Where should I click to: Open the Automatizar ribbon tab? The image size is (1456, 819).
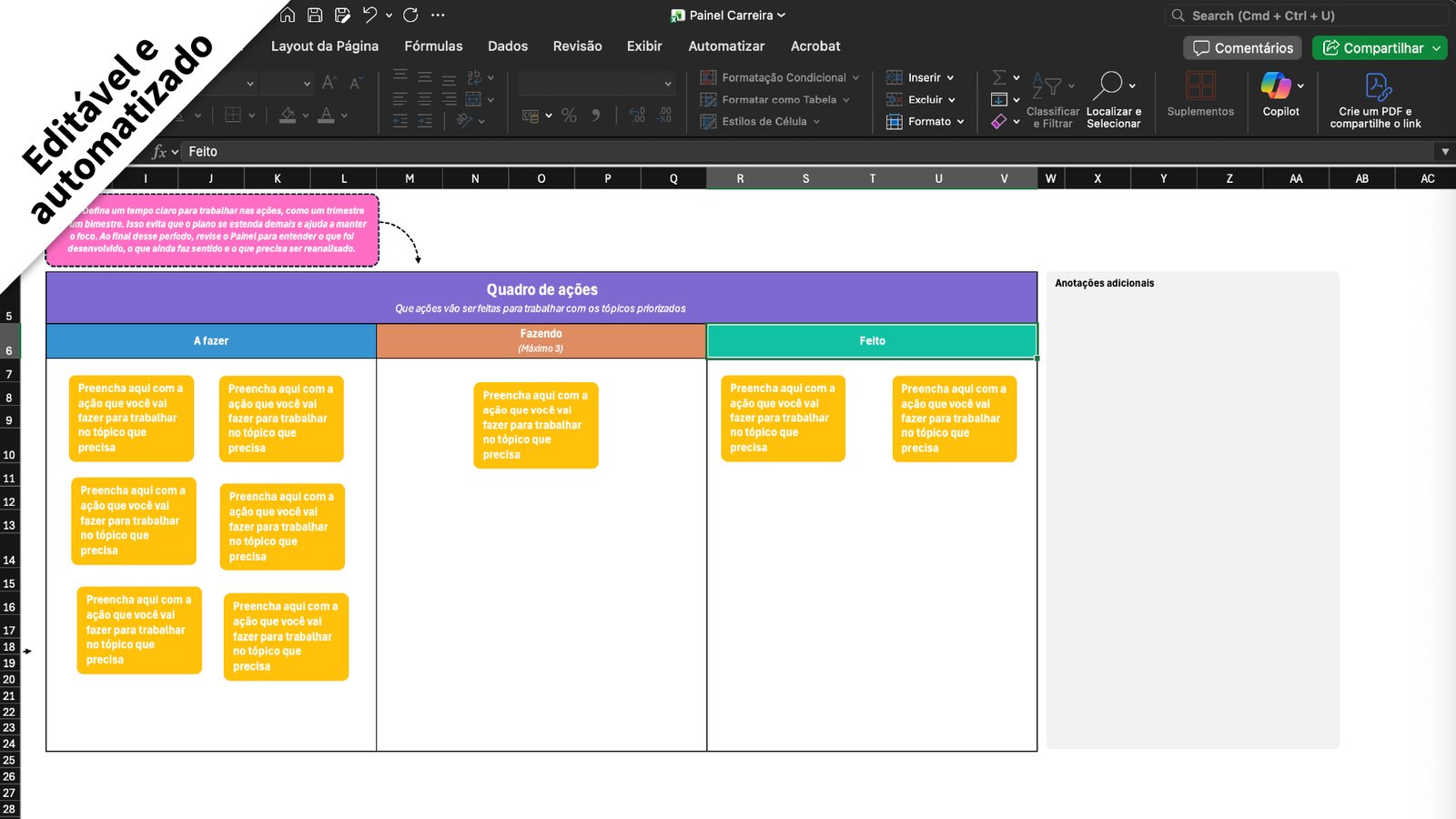pos(726,45)
